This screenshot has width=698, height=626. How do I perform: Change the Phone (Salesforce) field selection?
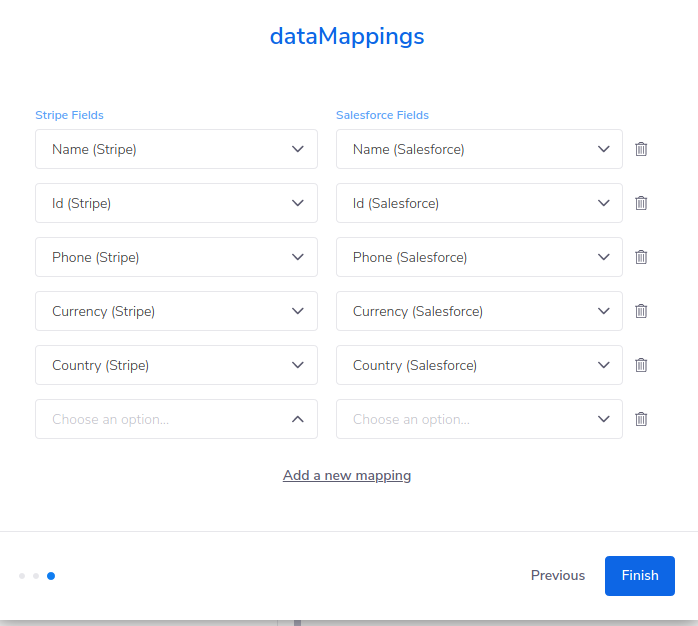point(479,257)
